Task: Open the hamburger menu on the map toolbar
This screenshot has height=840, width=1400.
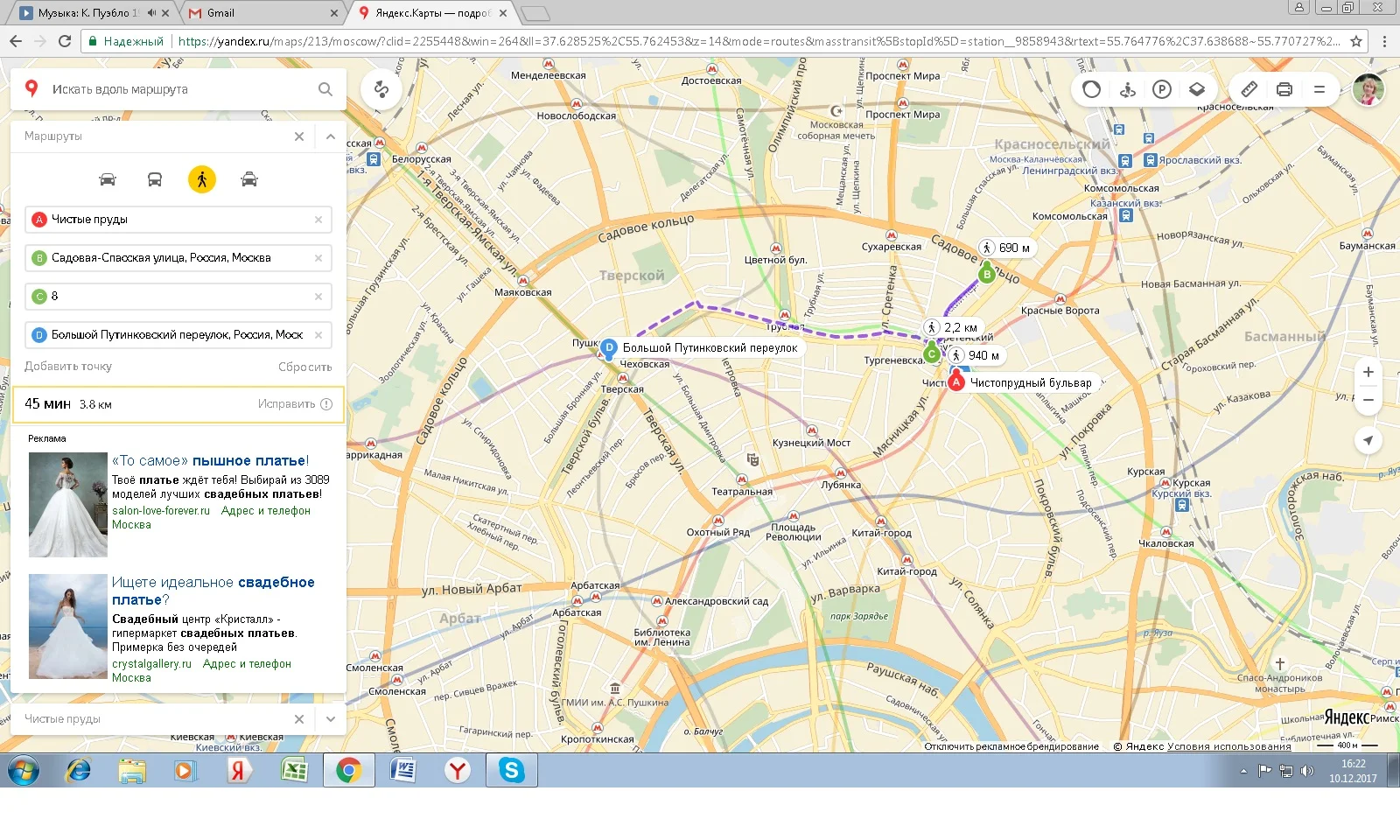Action: 1319,89
